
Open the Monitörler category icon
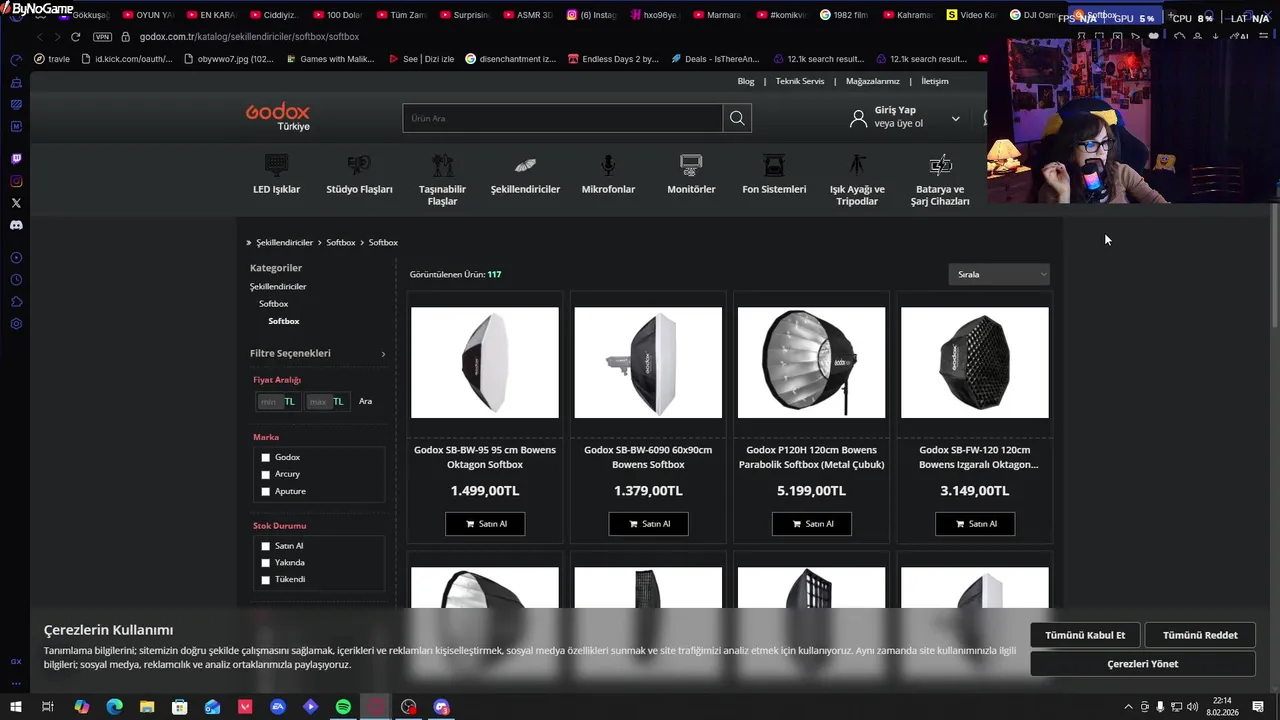tap(691, 165)
